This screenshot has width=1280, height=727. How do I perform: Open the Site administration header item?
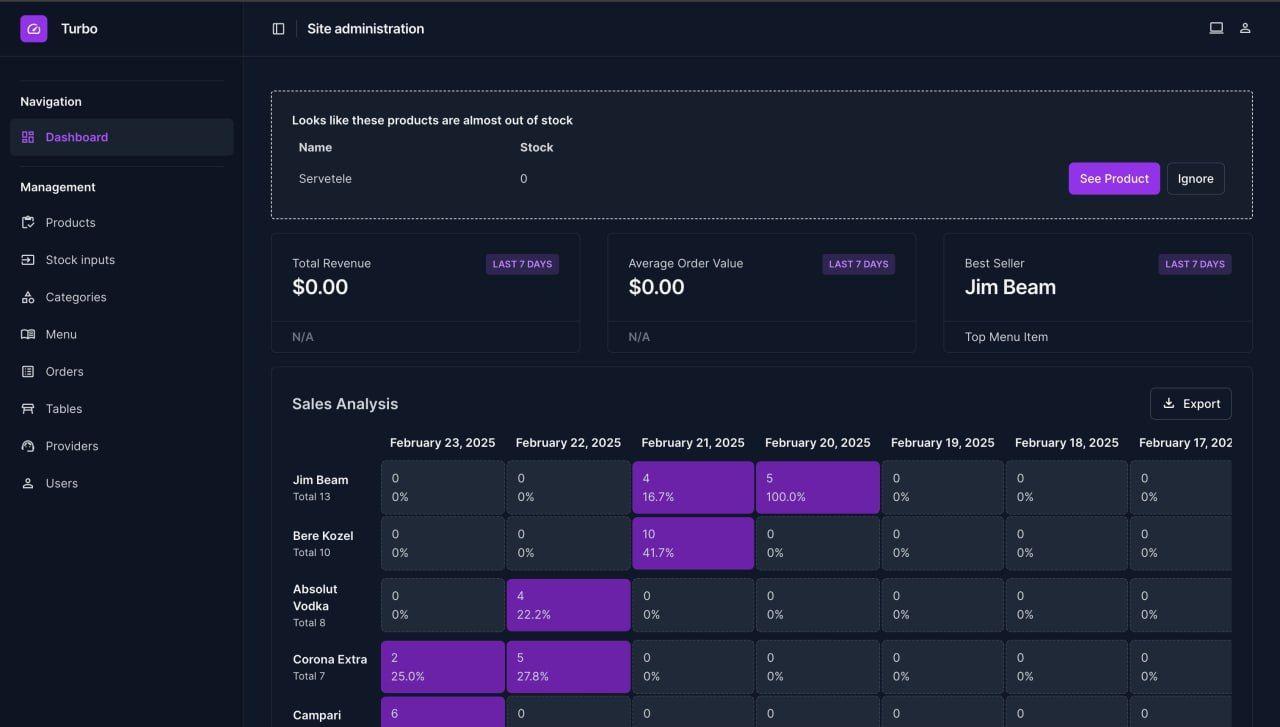[366, 28]
